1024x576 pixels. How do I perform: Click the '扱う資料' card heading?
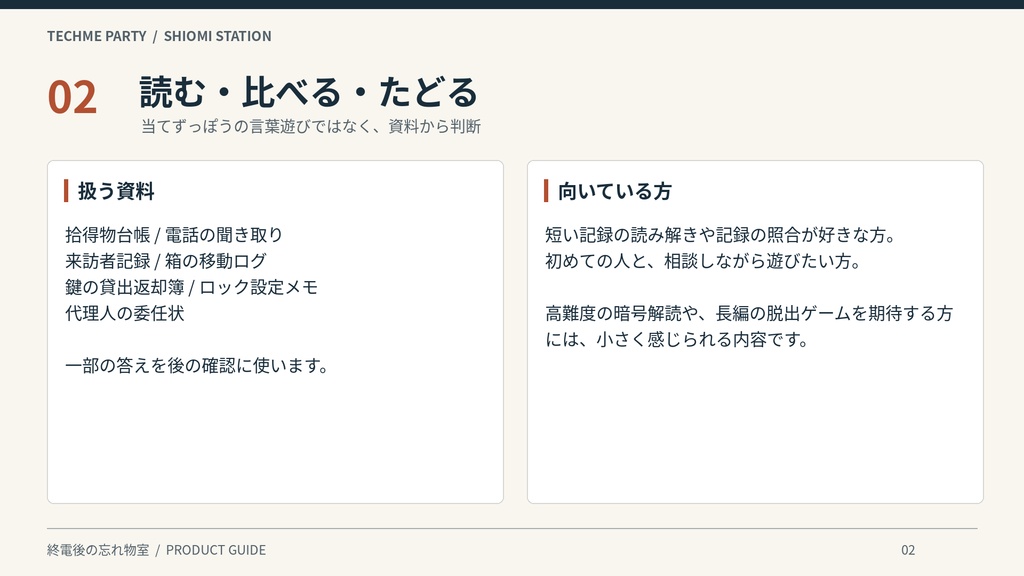[116, 191]
